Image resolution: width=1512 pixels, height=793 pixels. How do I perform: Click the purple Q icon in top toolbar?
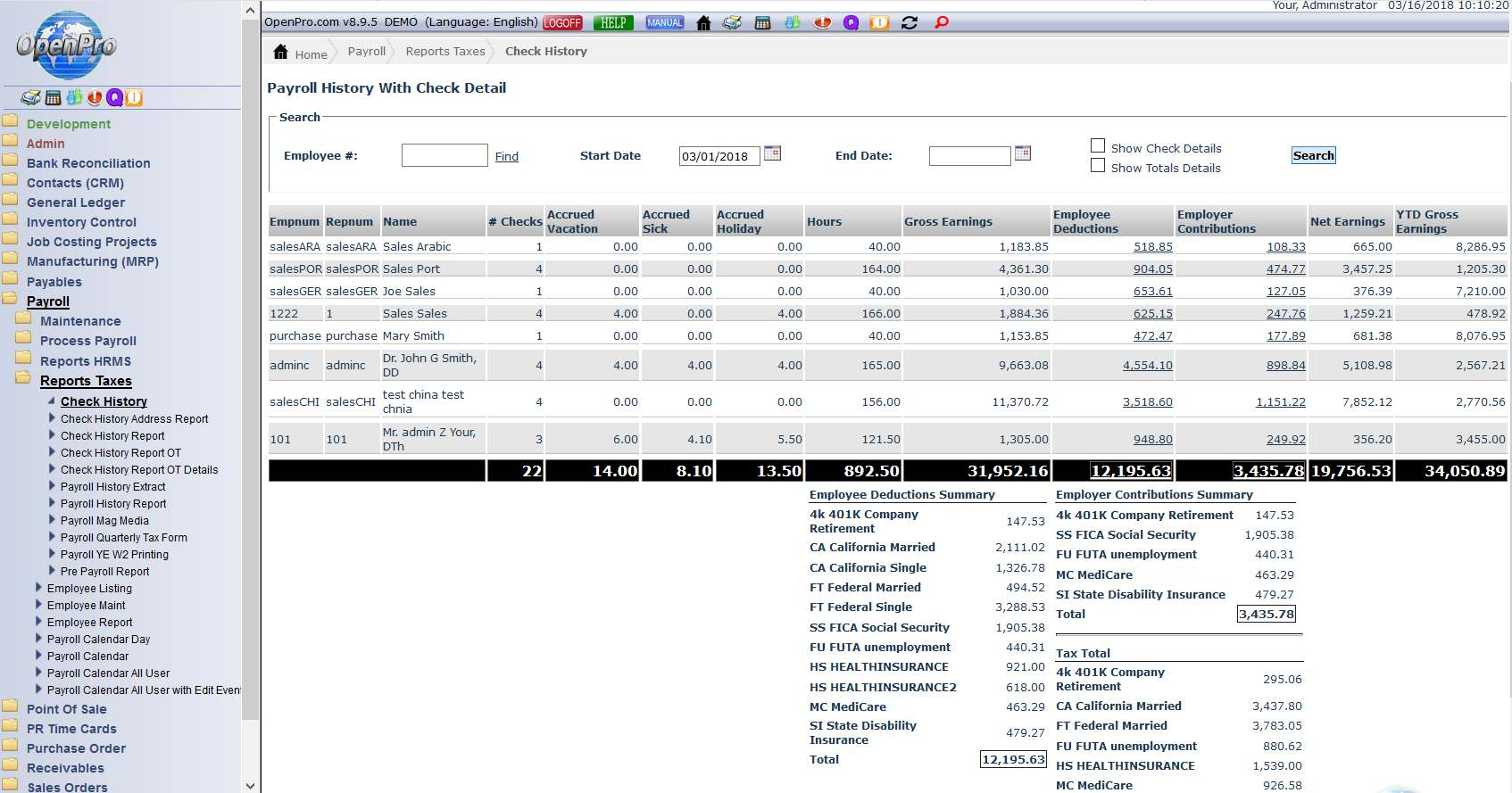pyautogui.click(x=851, y=23)
